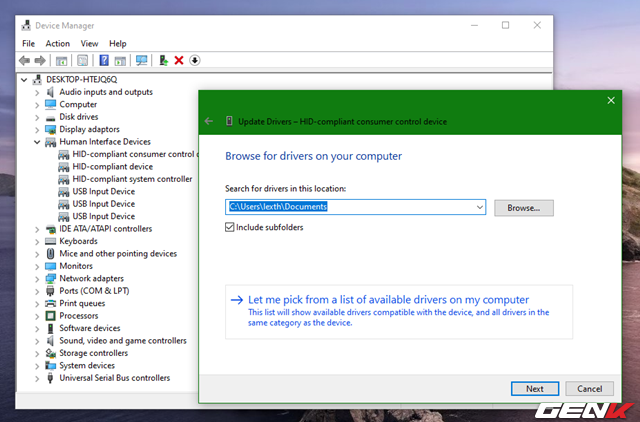Click the Print queues printer icon

[50, 303]
